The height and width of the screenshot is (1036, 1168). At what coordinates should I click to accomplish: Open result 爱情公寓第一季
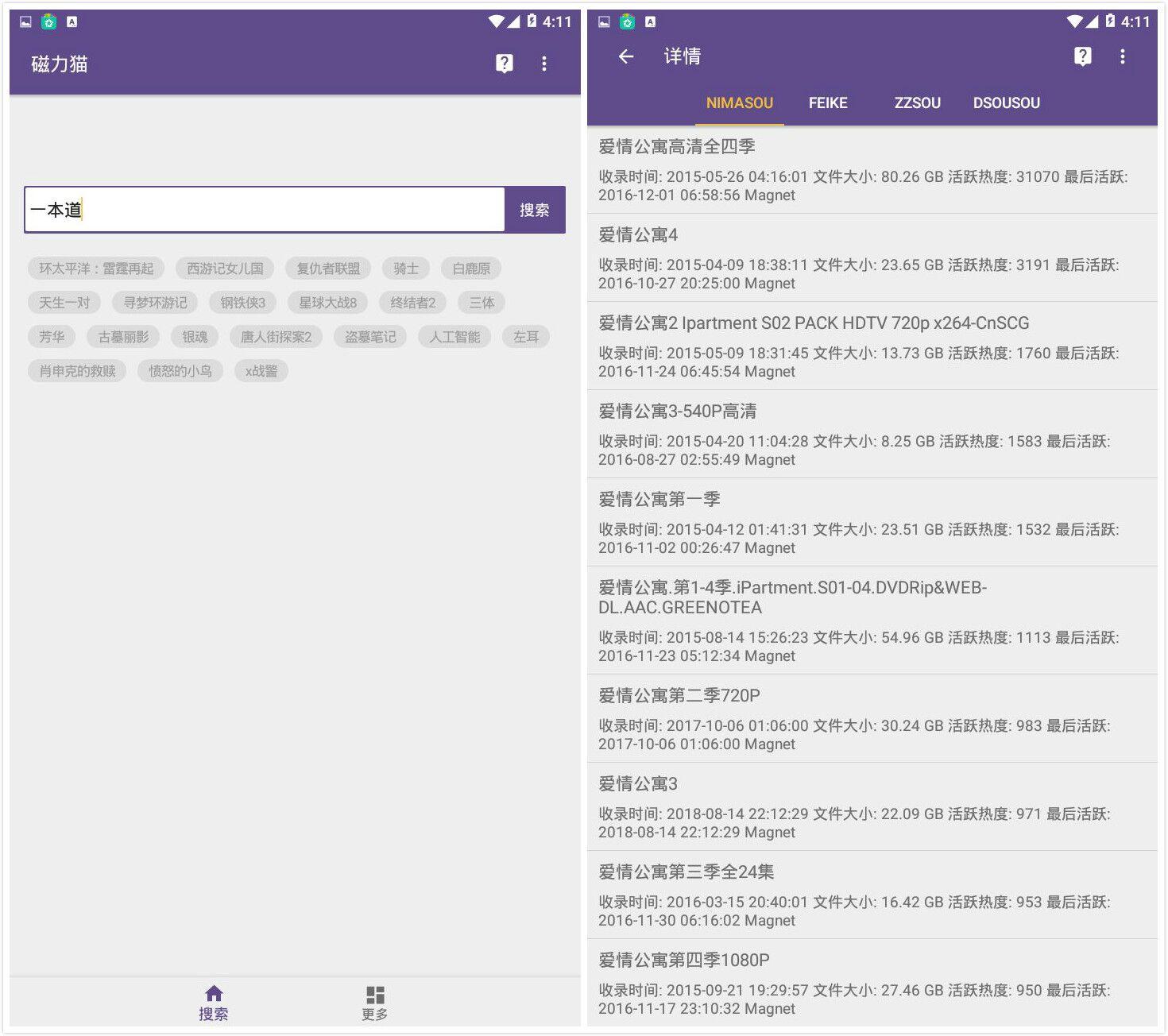[872, 523]
